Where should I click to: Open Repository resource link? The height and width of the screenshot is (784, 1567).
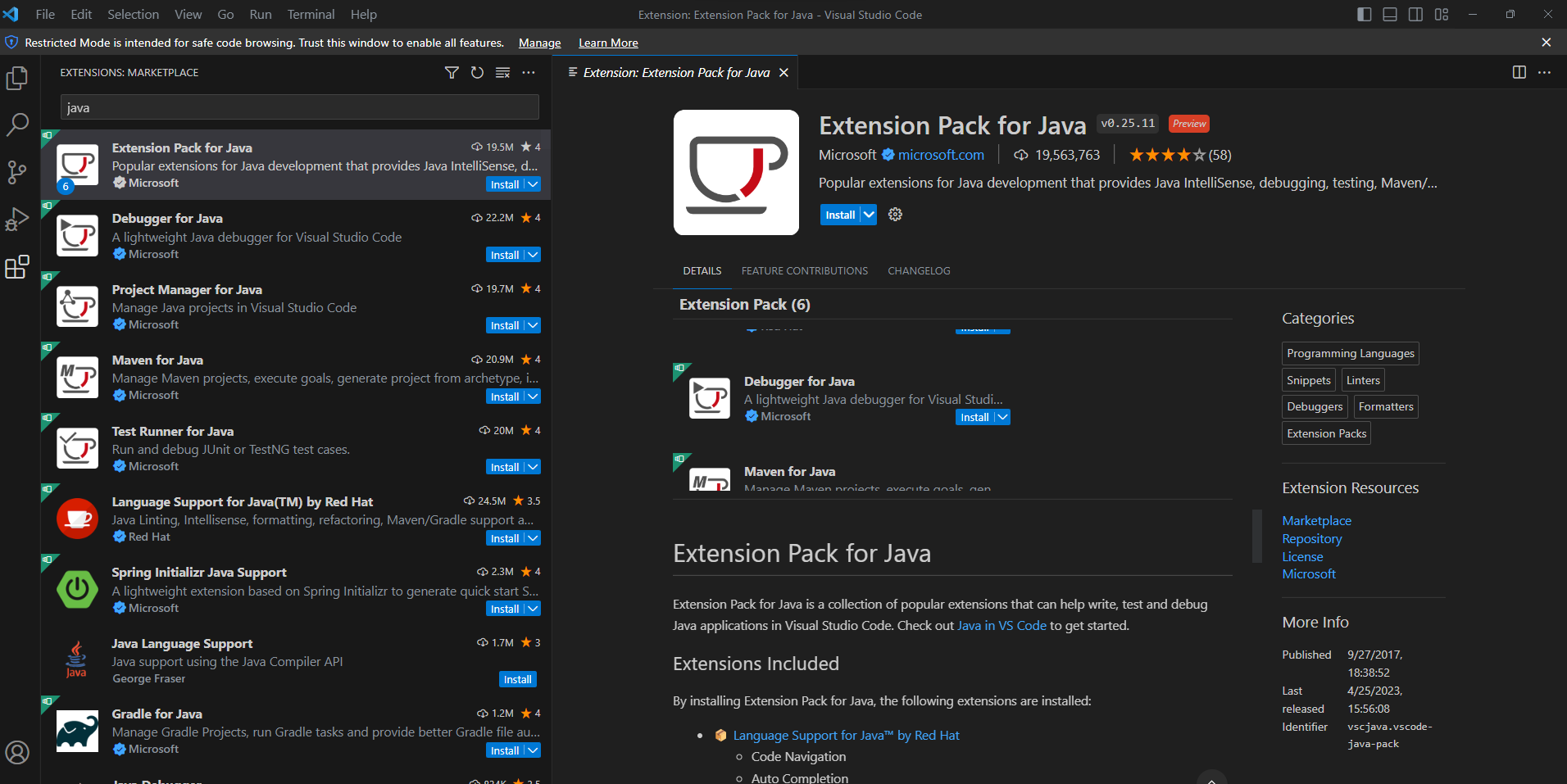(1311, 539)
